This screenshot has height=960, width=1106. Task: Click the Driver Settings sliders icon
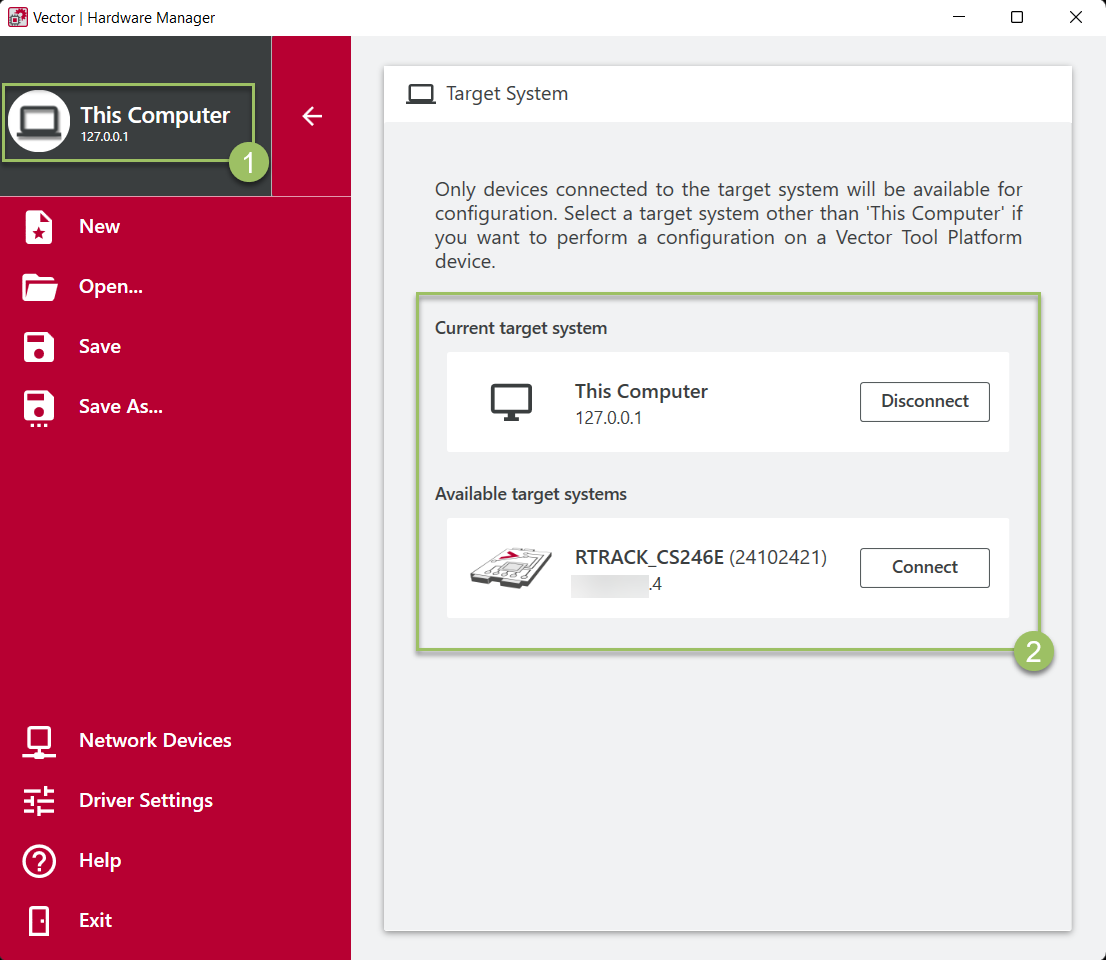[x=39, y=801]
